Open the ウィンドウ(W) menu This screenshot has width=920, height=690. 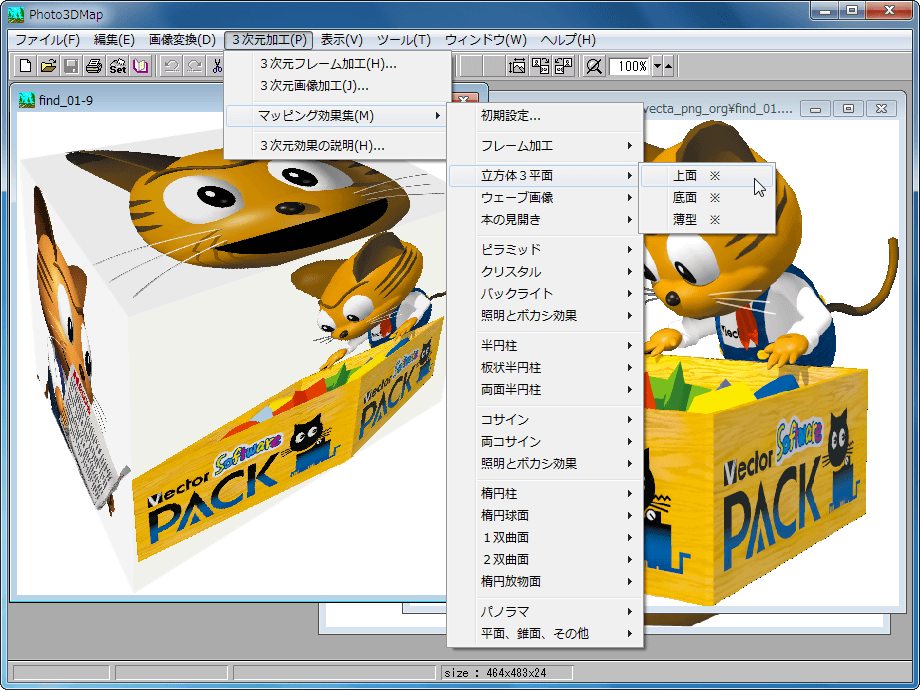(486, 40)
